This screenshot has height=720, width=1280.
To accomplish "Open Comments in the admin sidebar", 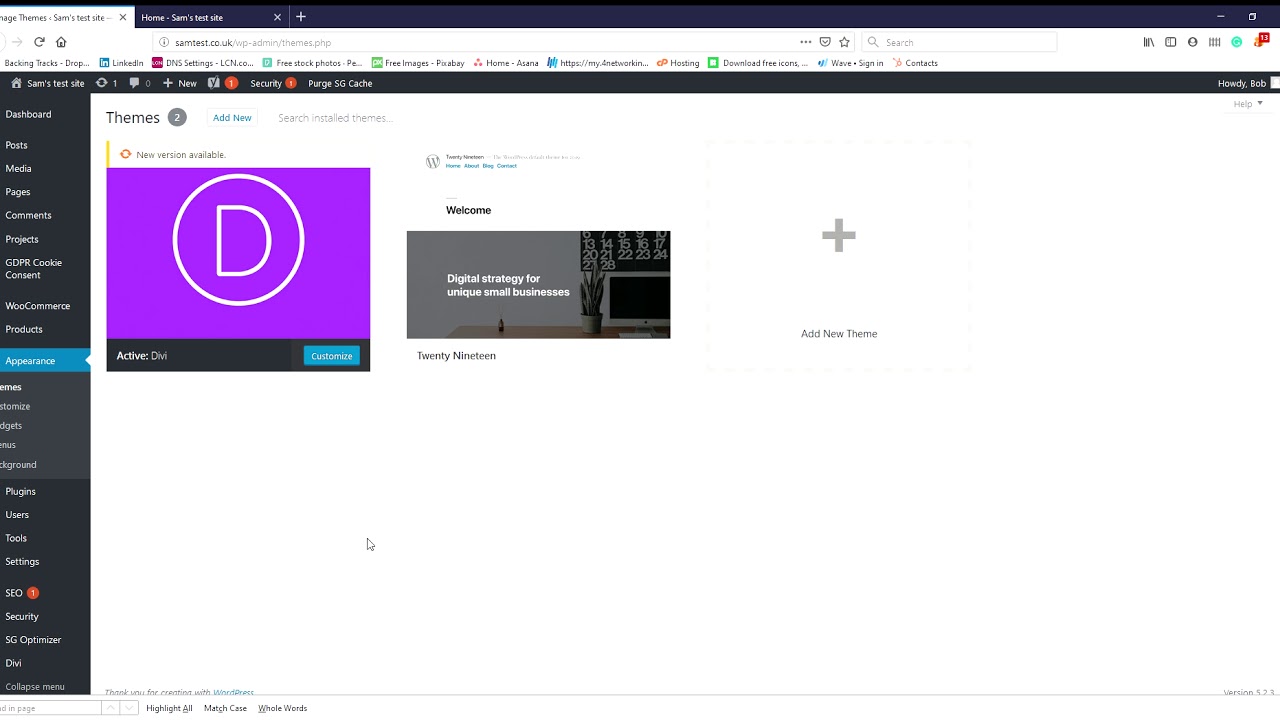I will pyautogui.click(x=28, y=215).
